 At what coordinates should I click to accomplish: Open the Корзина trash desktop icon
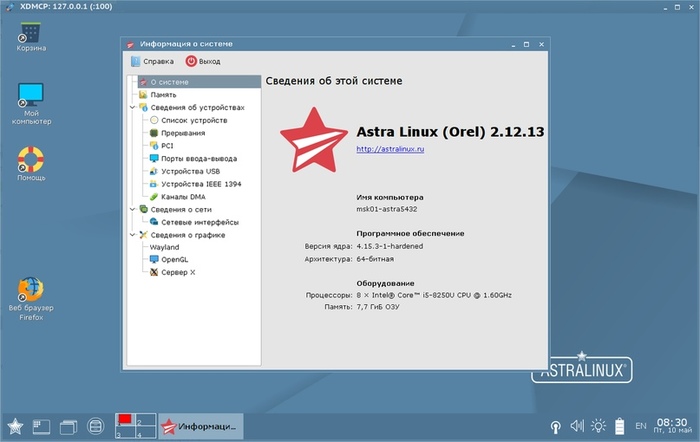pyautogui.click(x=31, y=37)
